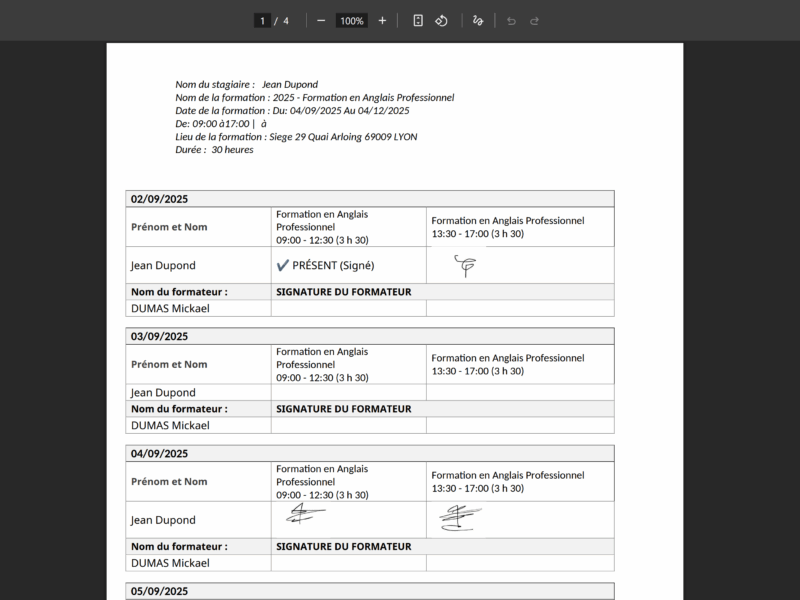Click the undo icon in toolbar

click(x=511, y=19)
